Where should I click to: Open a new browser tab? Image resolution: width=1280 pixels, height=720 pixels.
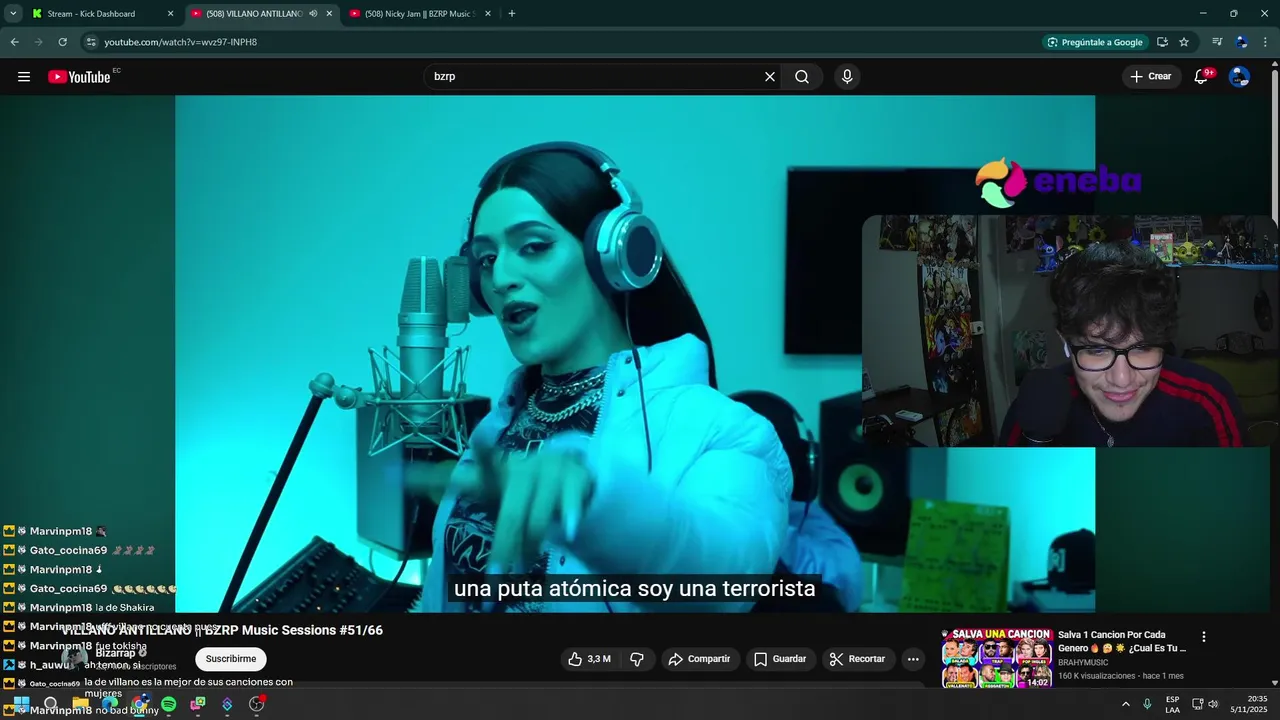512,14
